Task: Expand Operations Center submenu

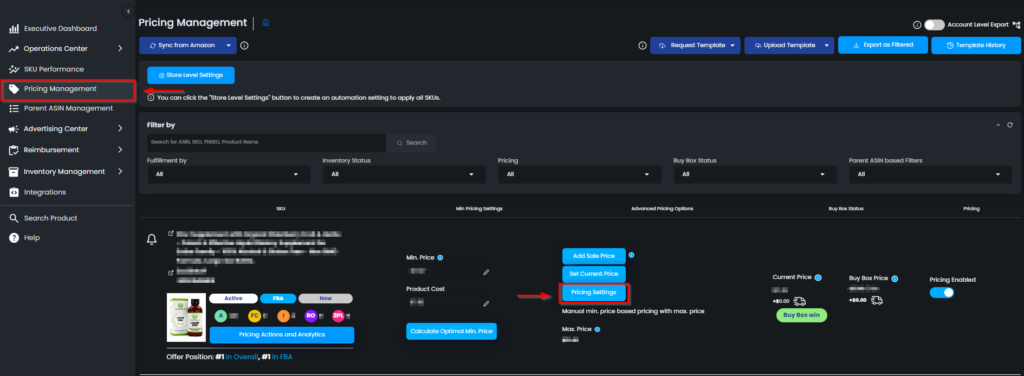Action: click(x=120, y=48)
